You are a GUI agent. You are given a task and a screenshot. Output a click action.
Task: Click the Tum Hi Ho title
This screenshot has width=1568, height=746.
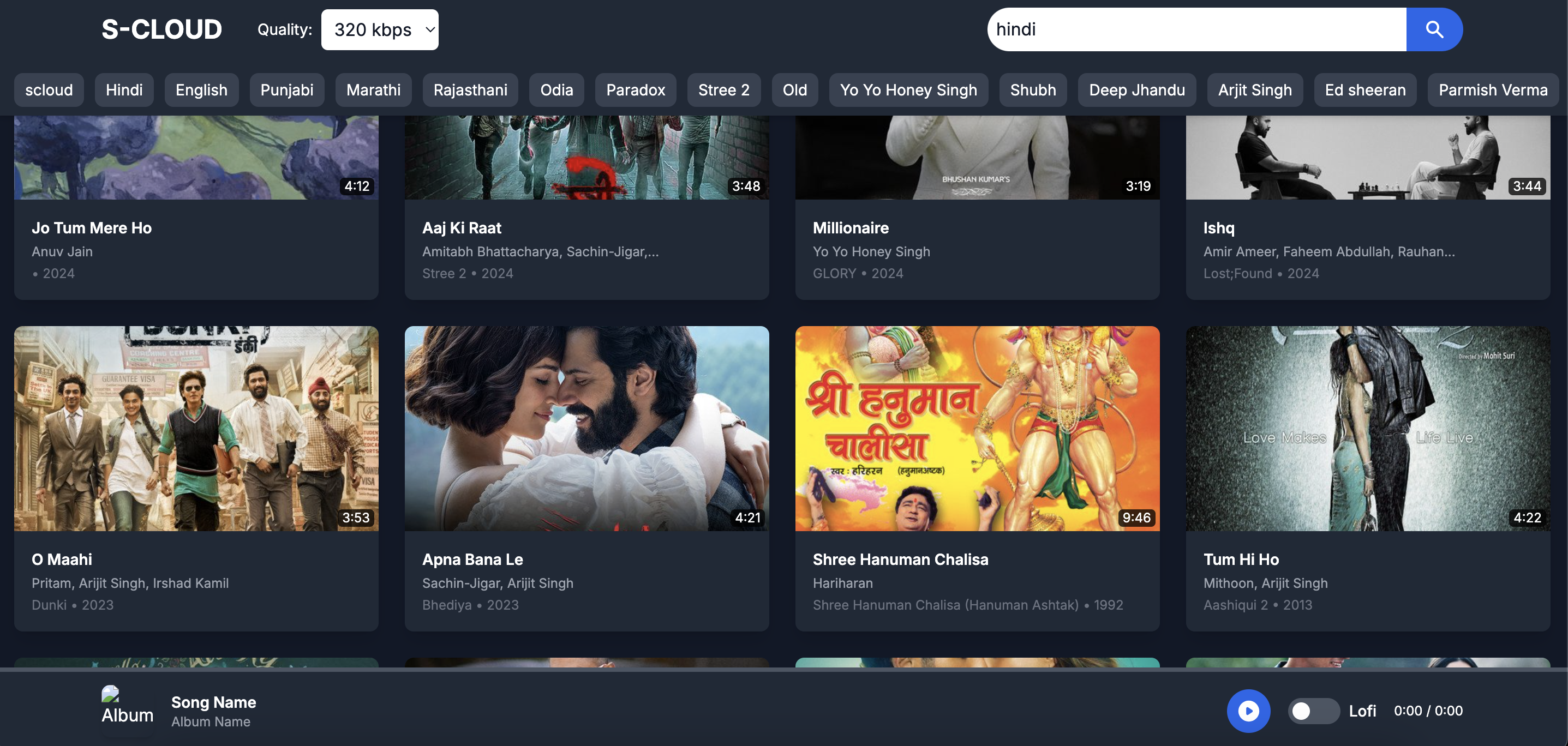(x=1241, y=559)
